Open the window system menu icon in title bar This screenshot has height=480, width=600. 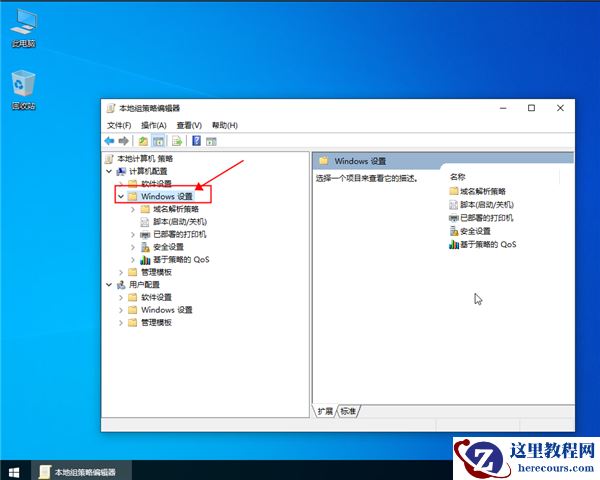click(111, 108)
